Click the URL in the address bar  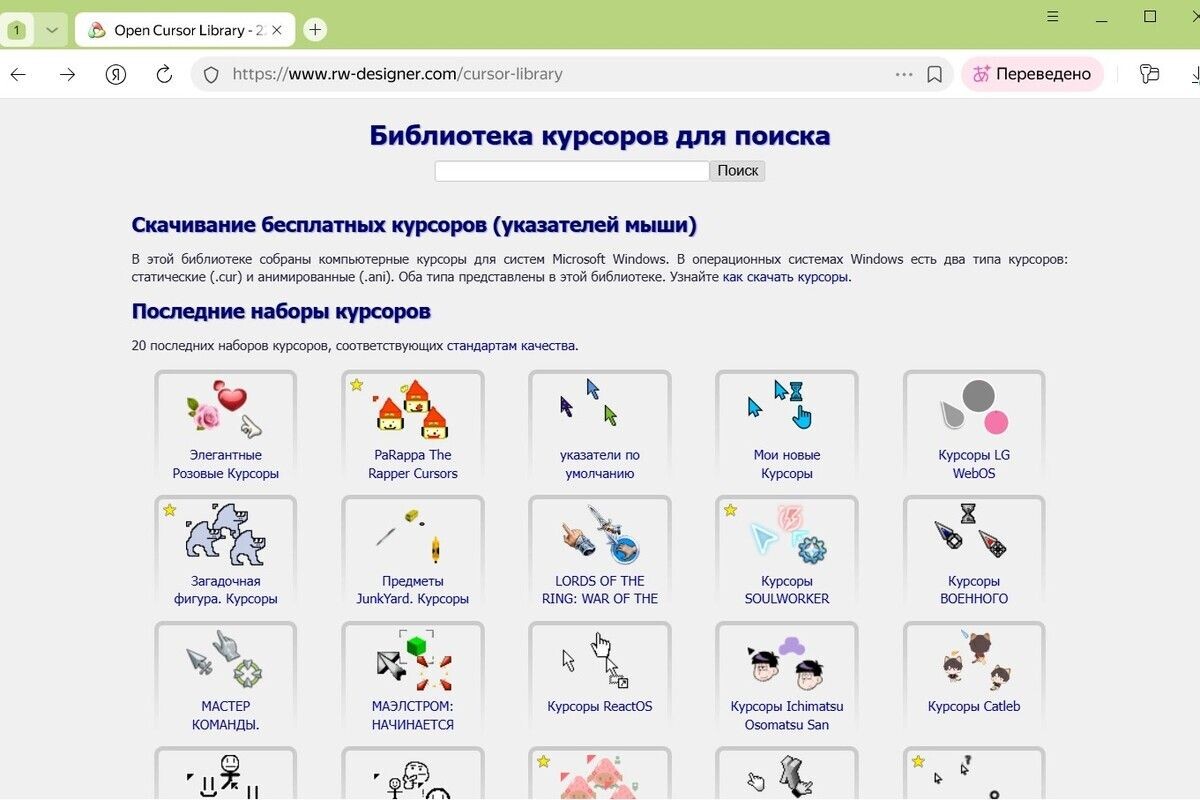(397, 74)
